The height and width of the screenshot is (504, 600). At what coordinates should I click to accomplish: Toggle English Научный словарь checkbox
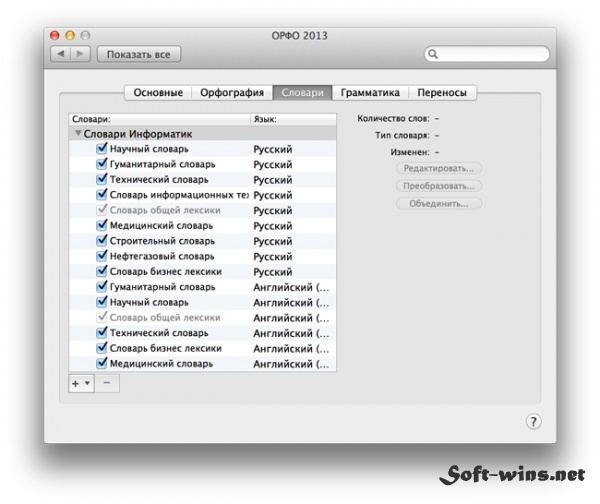click(102, 302)
